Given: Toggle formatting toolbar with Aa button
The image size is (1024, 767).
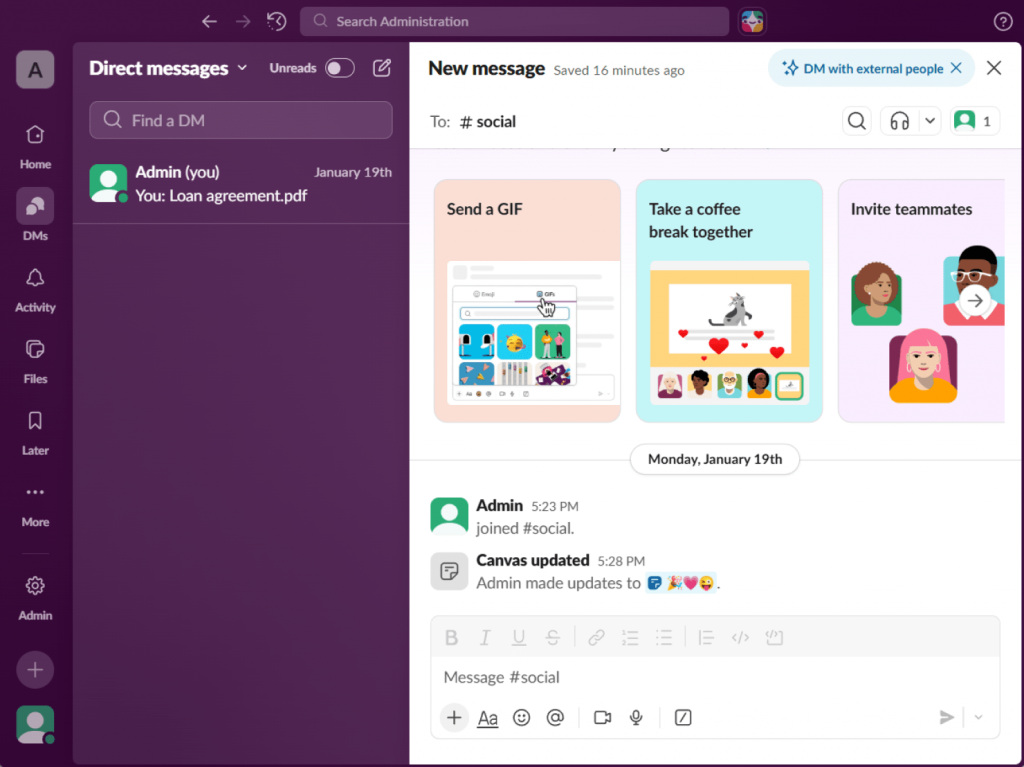Looking at the screenshot, I should (x=488, y=717).
